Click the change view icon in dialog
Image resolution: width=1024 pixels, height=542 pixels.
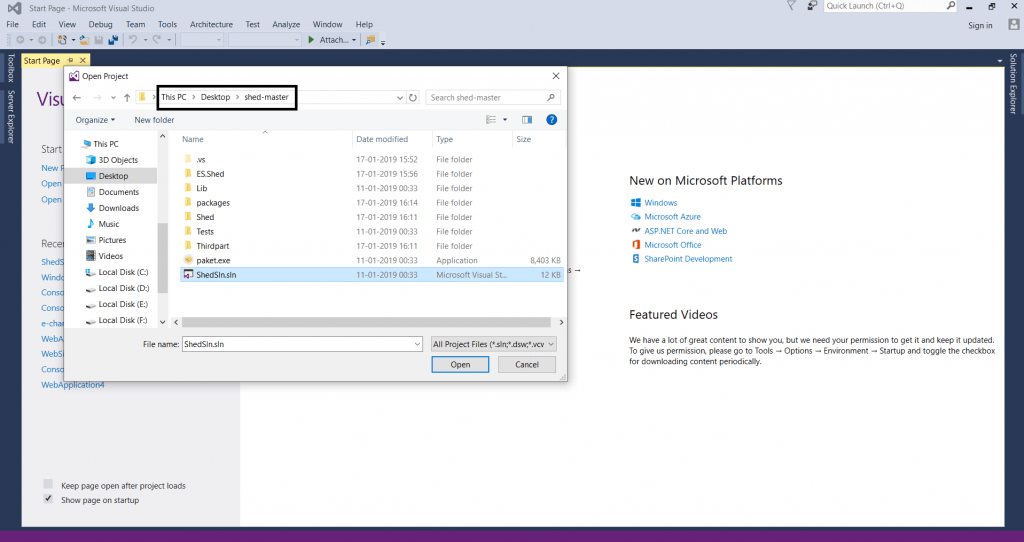click(491, 120)
